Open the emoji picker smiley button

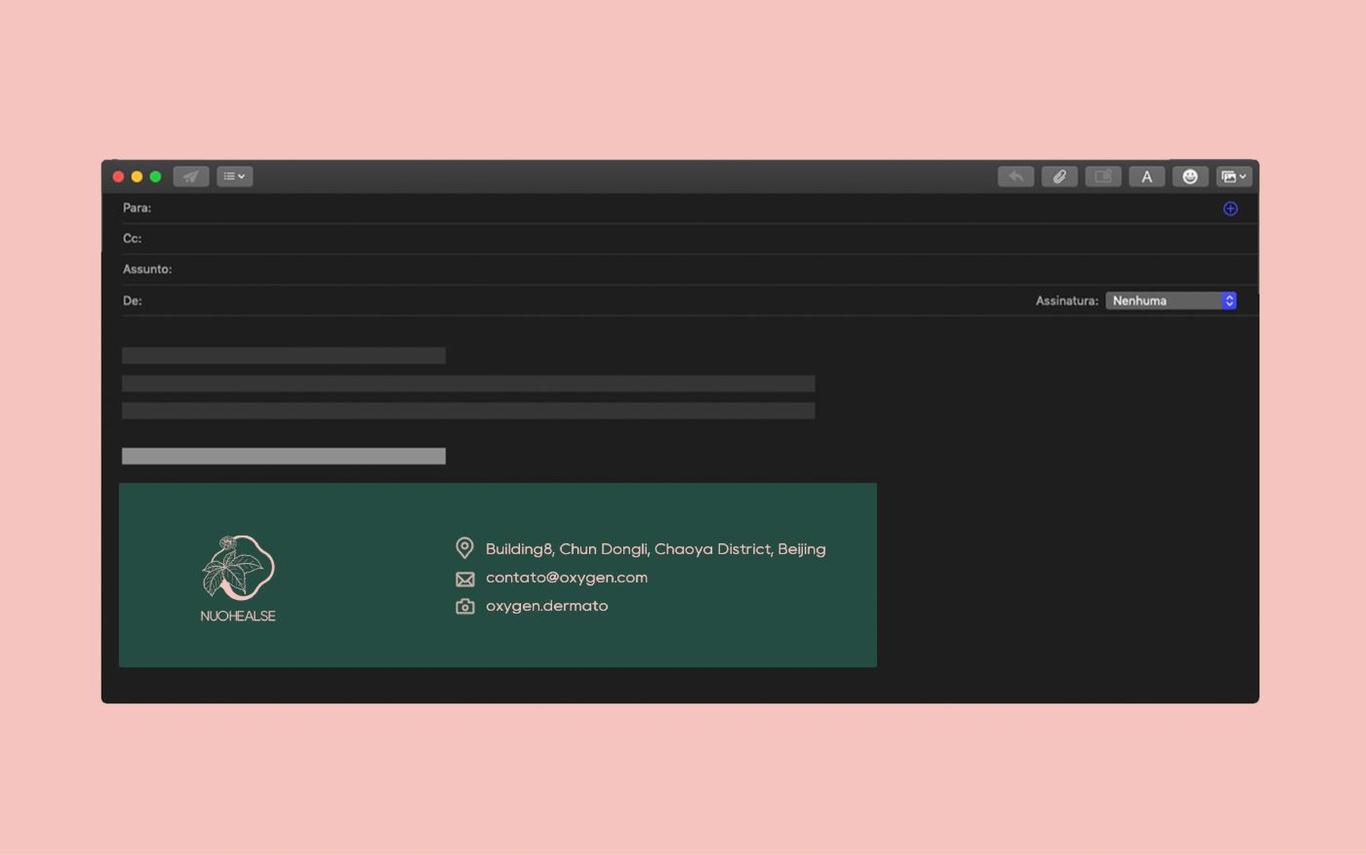(1190, 177)
